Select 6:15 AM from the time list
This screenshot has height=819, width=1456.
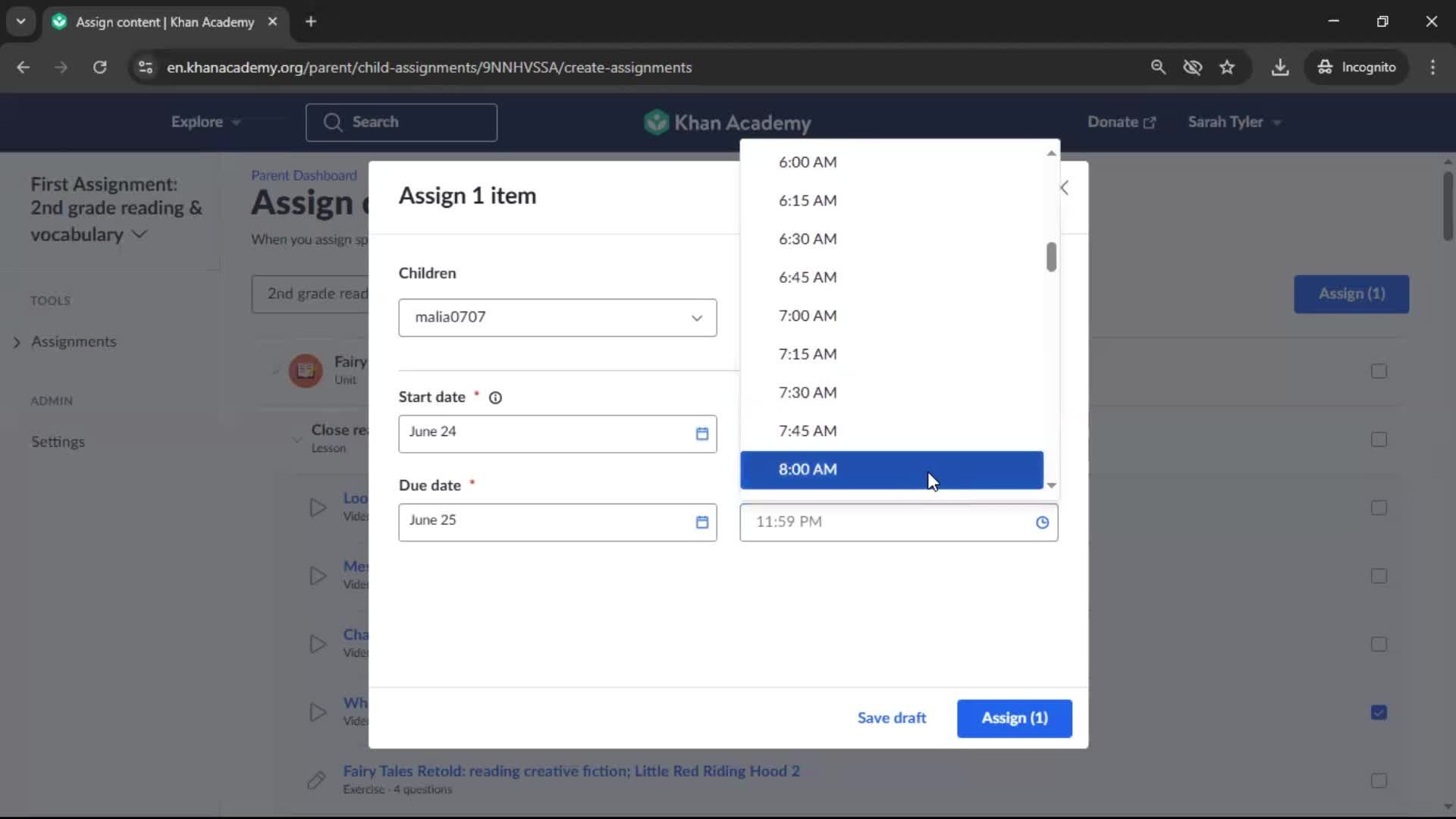click(x=892, y=201)
